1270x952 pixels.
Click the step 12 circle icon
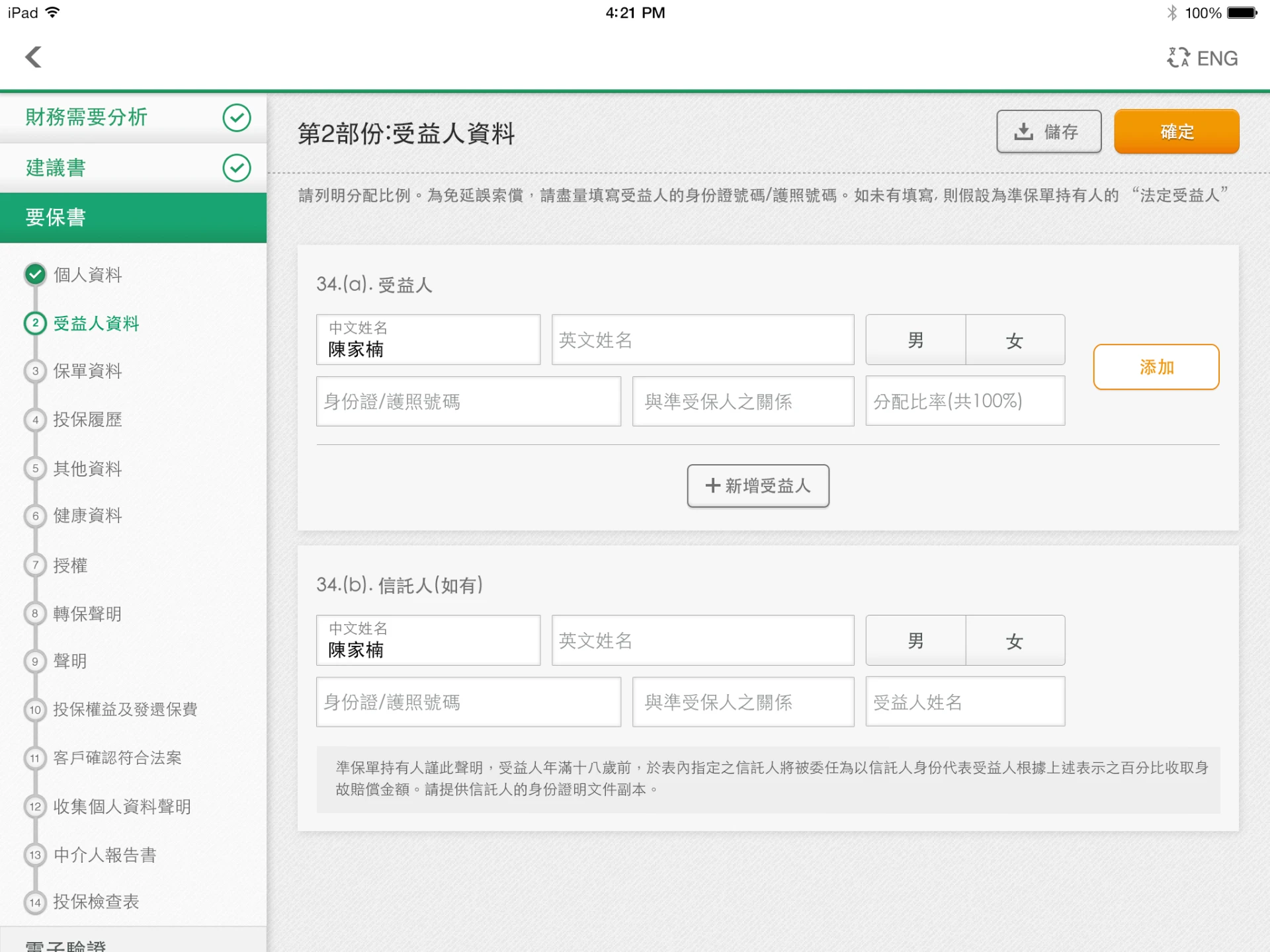(x=35, y=807)
